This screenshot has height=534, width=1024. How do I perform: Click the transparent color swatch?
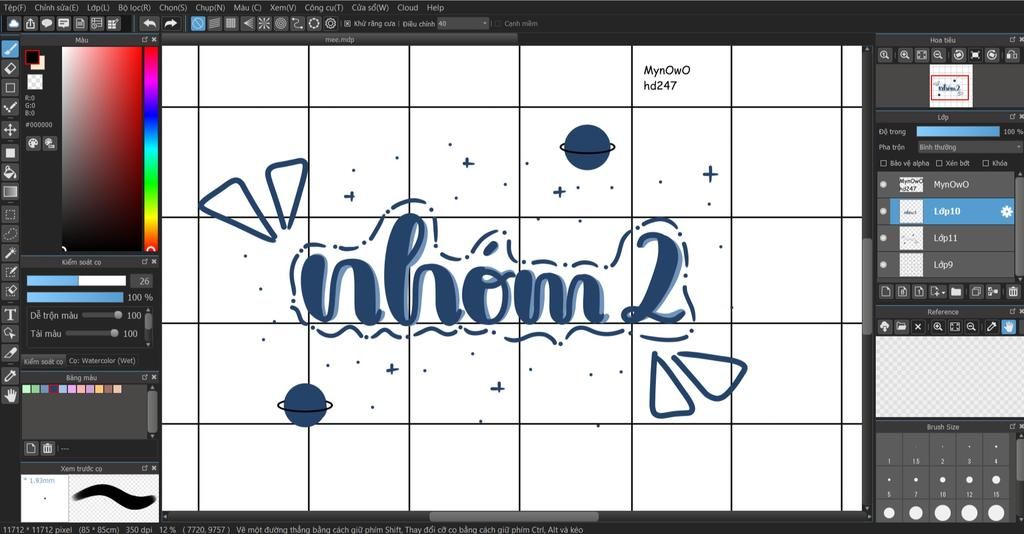click(x=35, y=82)
